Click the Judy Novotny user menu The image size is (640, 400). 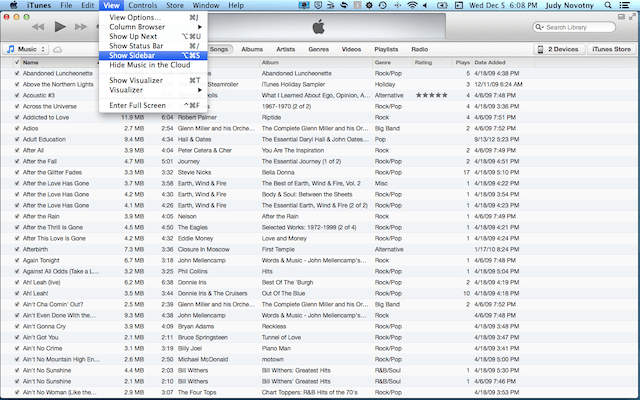click(x=569, y=5)
